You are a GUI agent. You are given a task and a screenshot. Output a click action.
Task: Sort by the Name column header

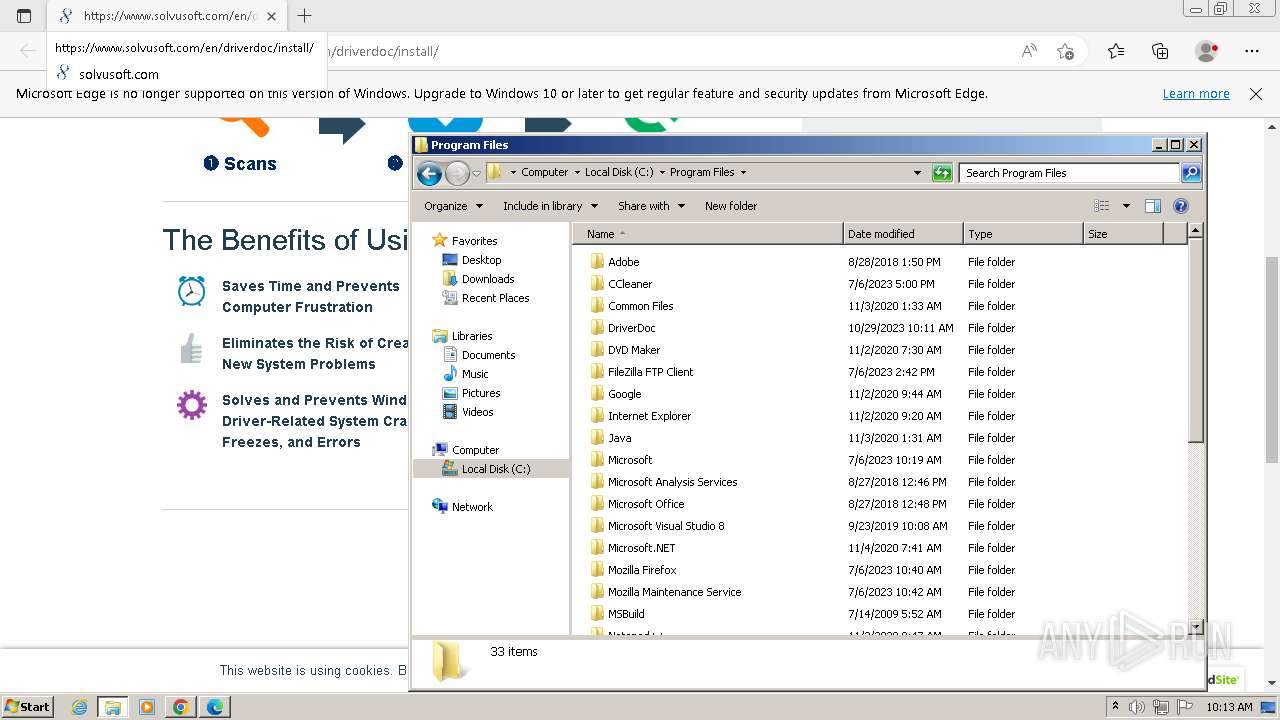pos(708,234)
